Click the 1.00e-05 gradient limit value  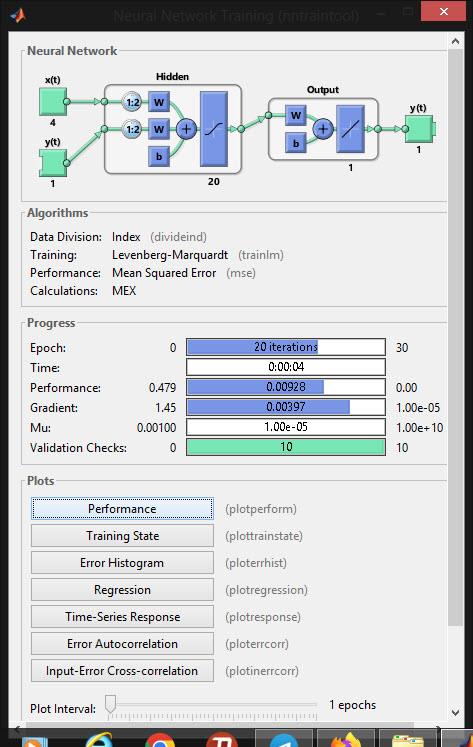[418, 408]
